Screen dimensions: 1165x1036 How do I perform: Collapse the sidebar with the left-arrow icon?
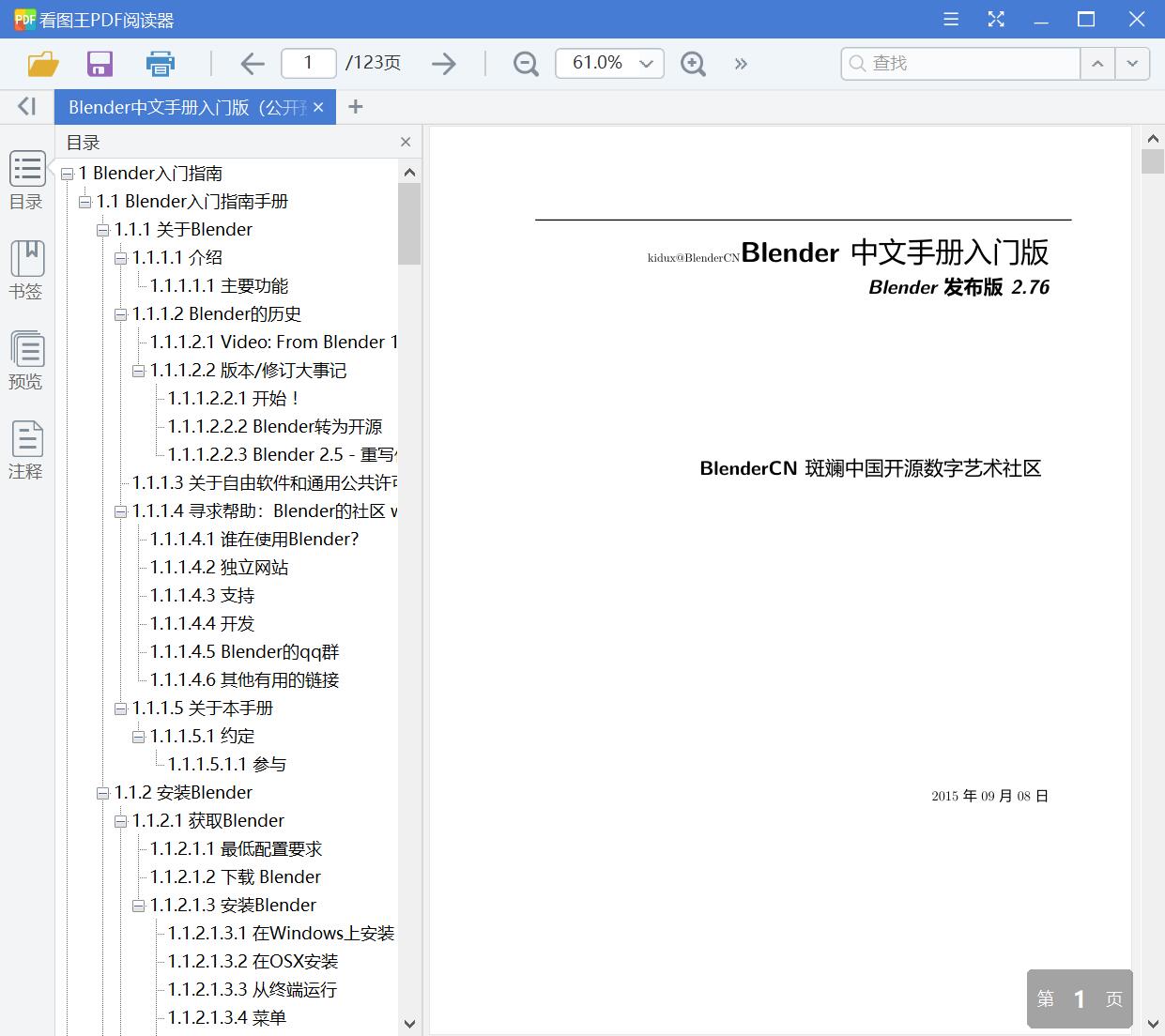(27, 107)
